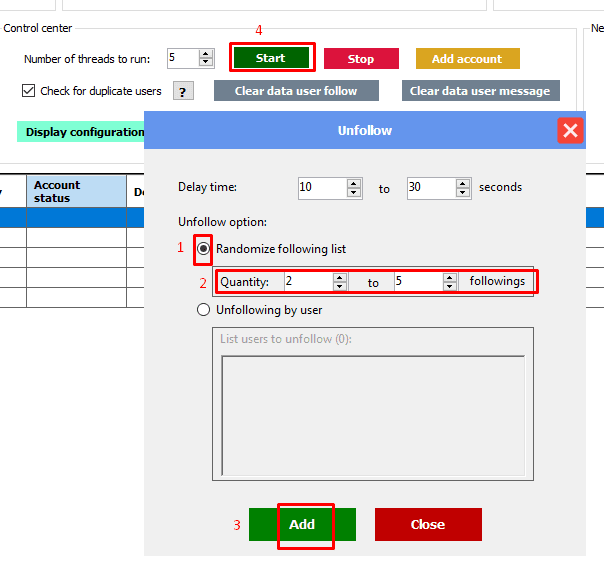The image size is (604, 588).
Task: Click the Add account button
Action: pos(467,59)
